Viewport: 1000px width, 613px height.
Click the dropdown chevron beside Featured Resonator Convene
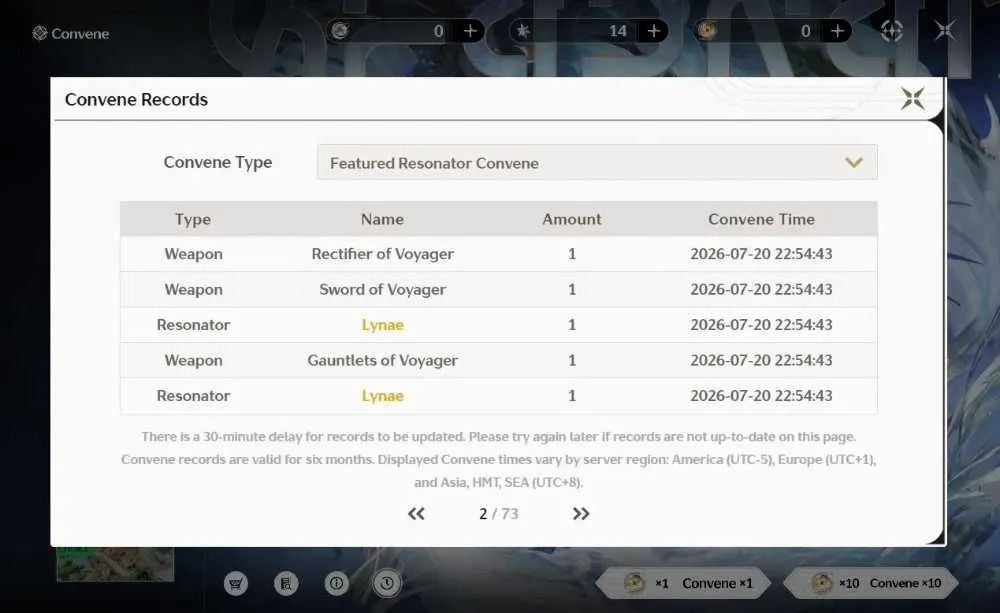pos(853,163)
